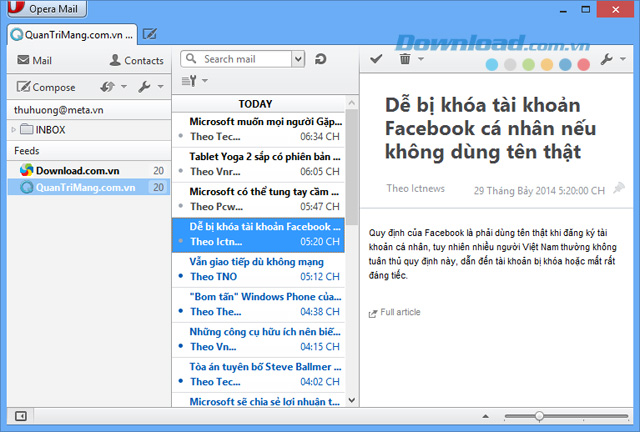Open the message view wrench dropdown arrow
This screenshot has height=432, width=640.
click(623, 59)
